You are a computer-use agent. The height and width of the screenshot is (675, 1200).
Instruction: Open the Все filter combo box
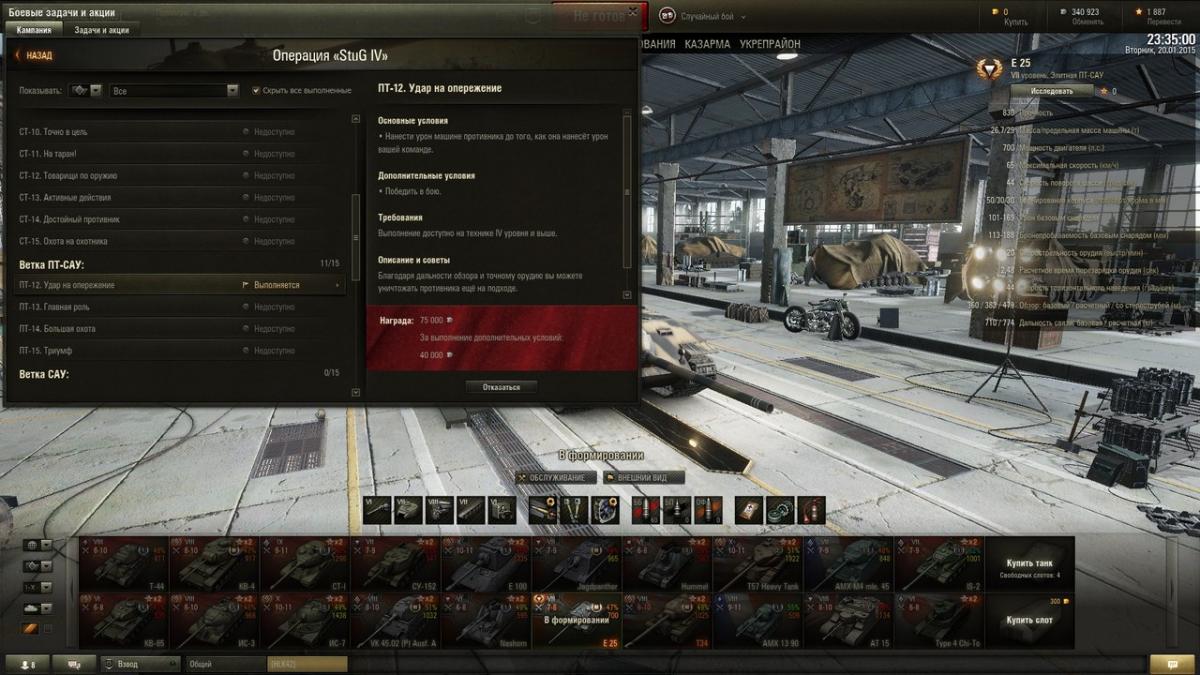pyautogui.click(x=174, y=90)
